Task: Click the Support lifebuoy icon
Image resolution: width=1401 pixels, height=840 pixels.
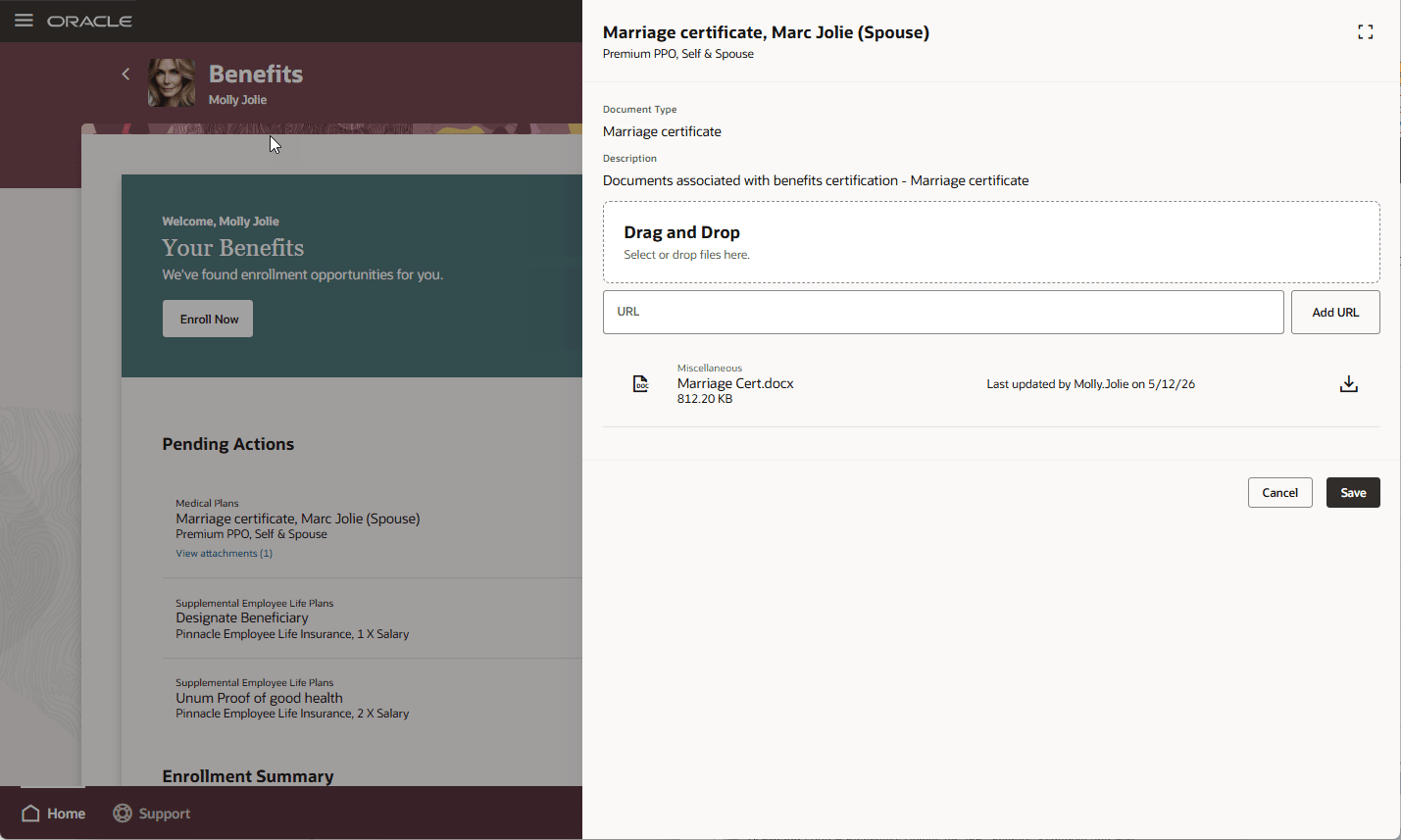Action: [x=123, y=814]
